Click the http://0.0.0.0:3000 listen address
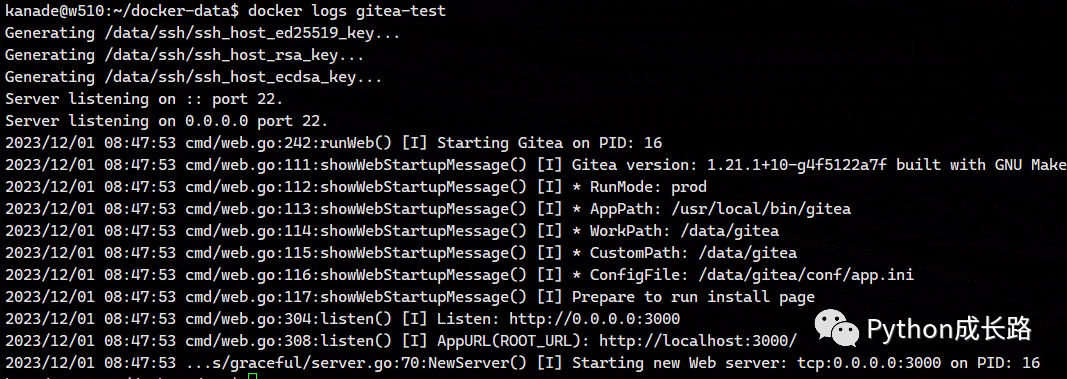 (x=595, y=319)
